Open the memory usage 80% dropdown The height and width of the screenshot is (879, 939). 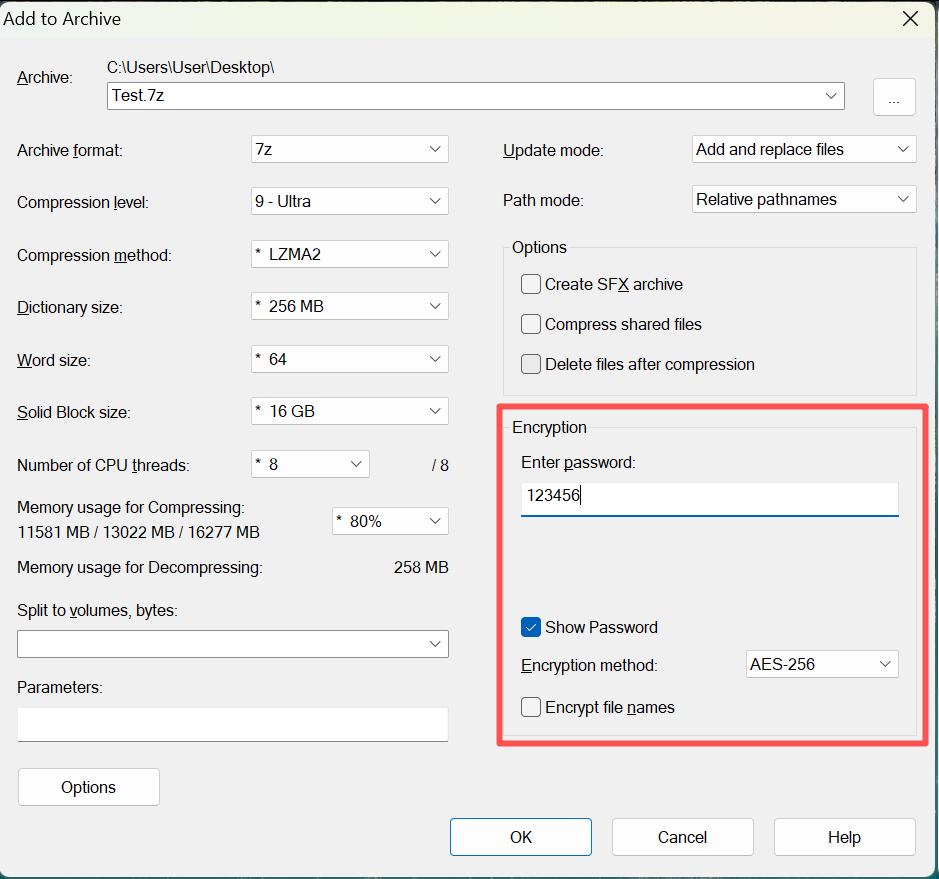(389, 521)
